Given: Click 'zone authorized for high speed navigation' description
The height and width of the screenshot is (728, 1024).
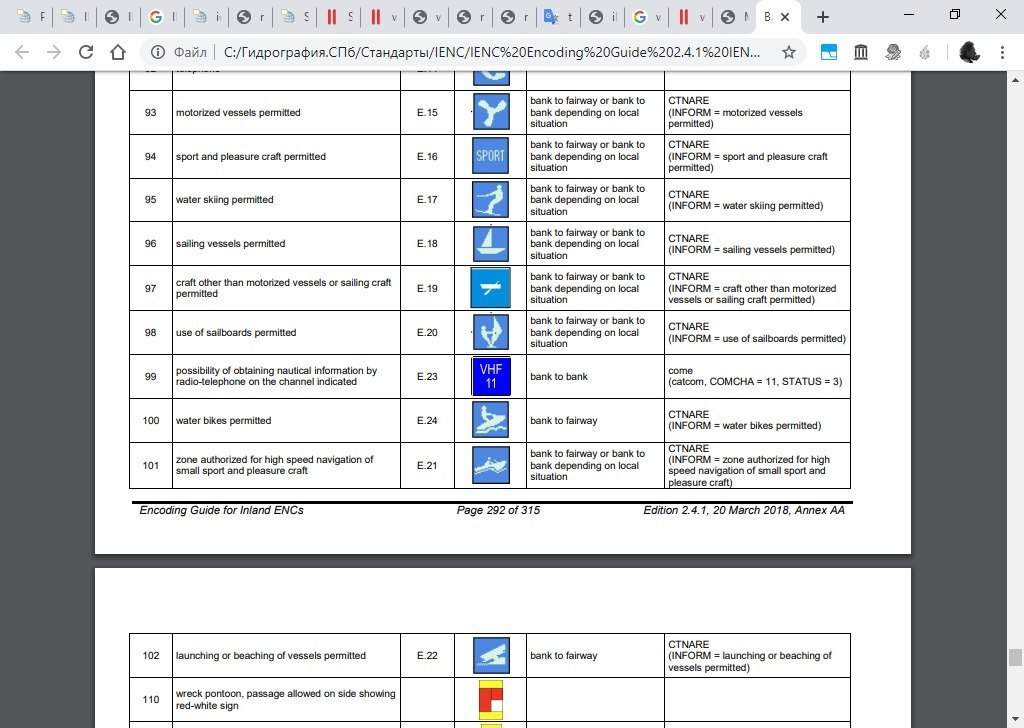Looking at the screenshot, I should click(x=274, y=465).
